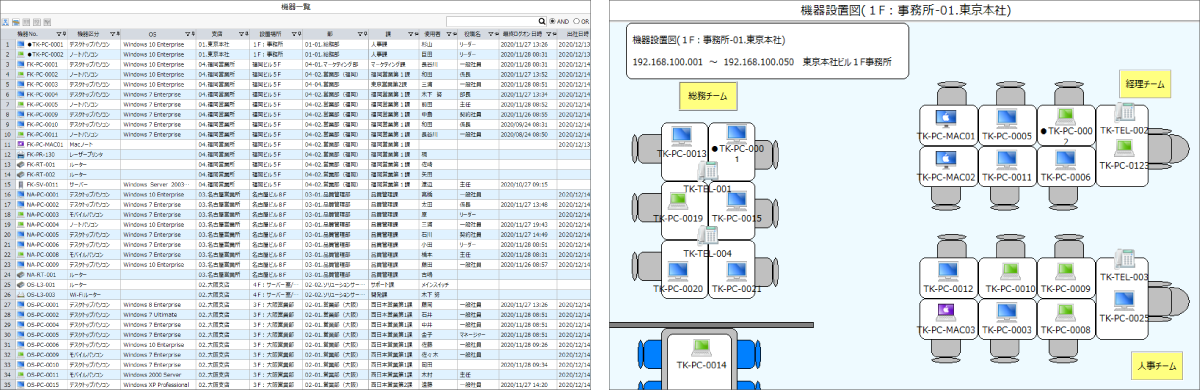Click the search magnifier icon

545,21
